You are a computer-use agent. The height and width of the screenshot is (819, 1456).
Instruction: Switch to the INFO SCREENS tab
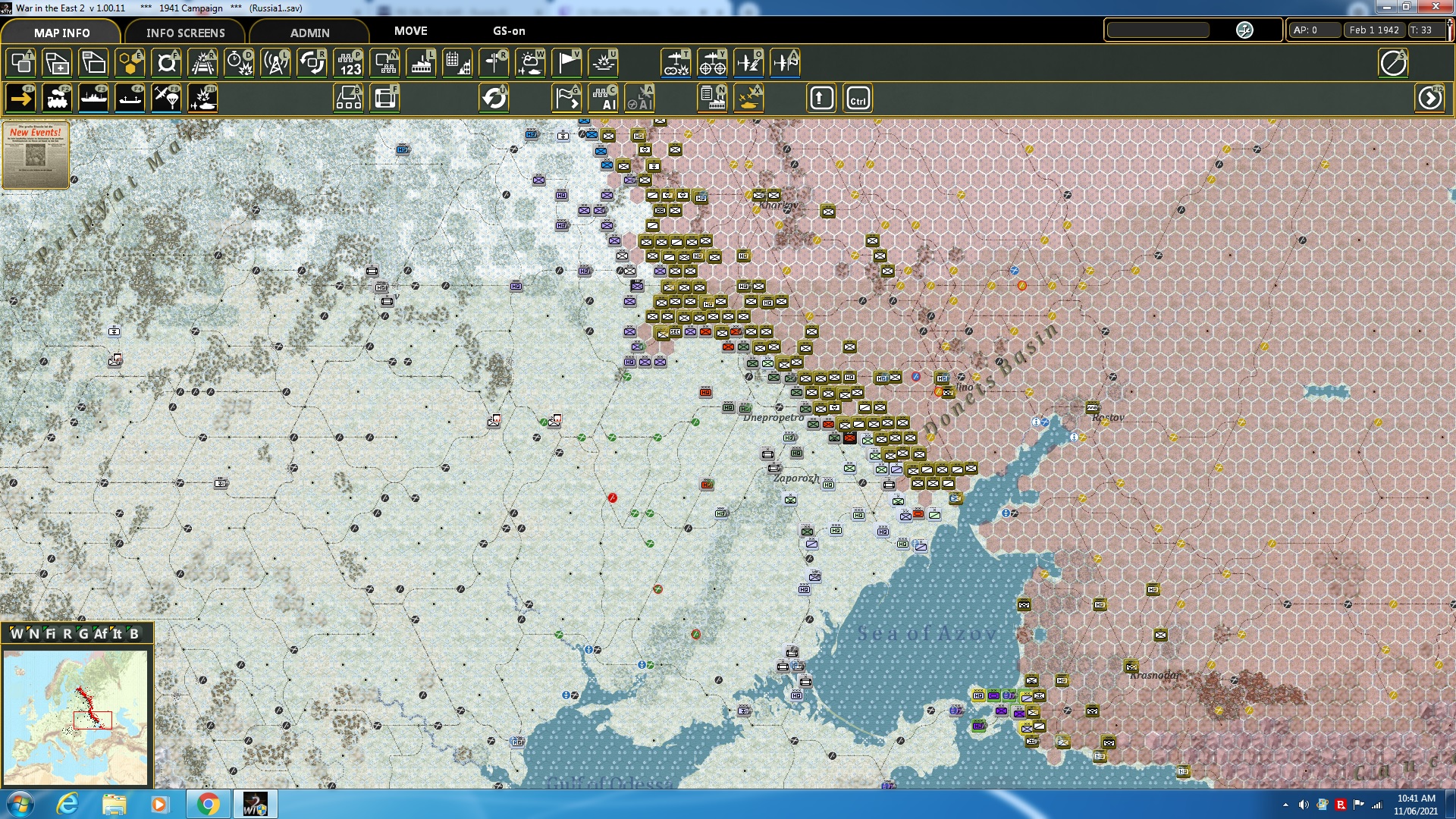click(x=185, y=33)
